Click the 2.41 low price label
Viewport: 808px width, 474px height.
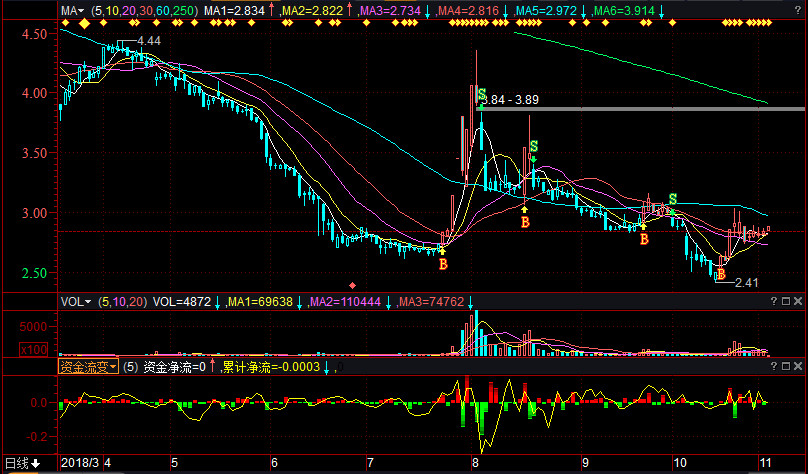[747, 282]
